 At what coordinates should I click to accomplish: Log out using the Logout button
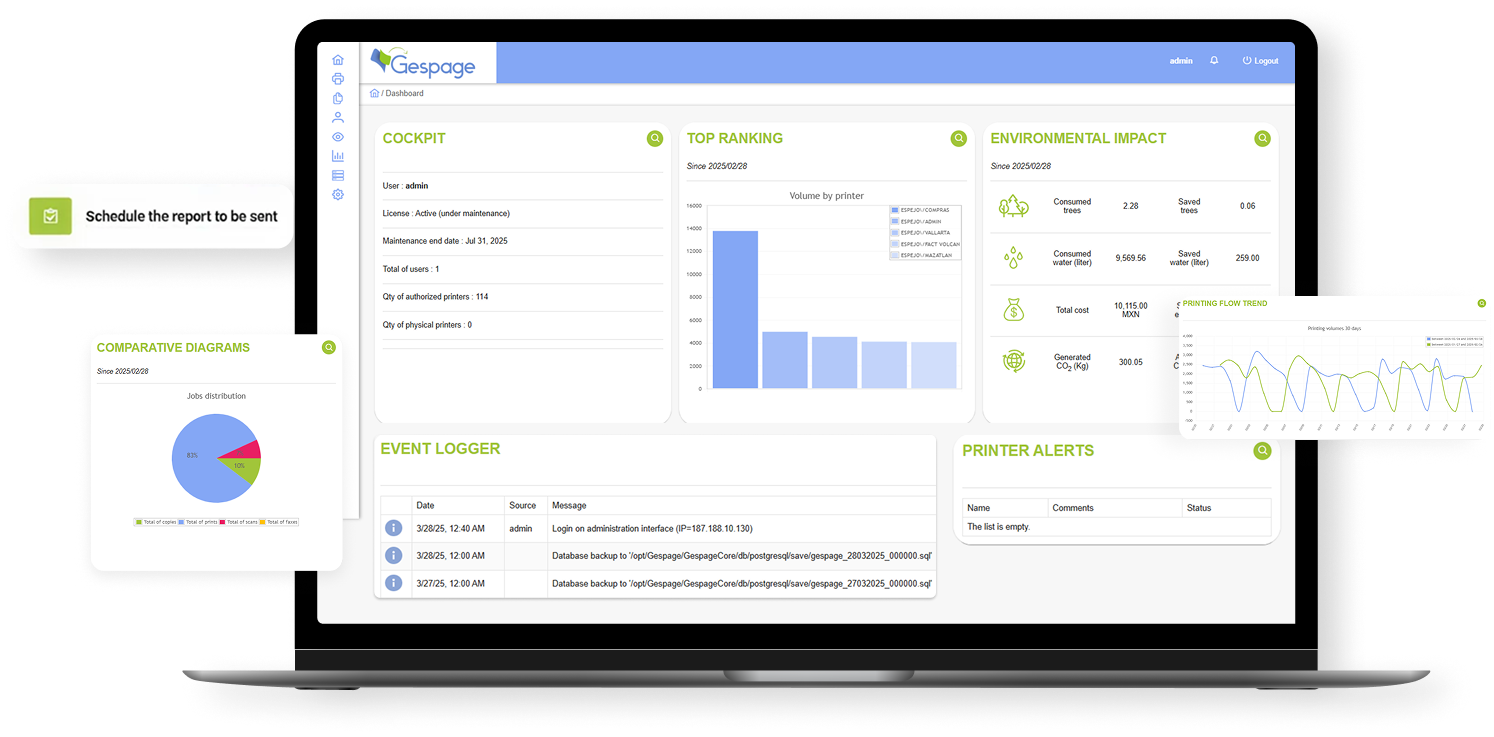(1260, 61)
